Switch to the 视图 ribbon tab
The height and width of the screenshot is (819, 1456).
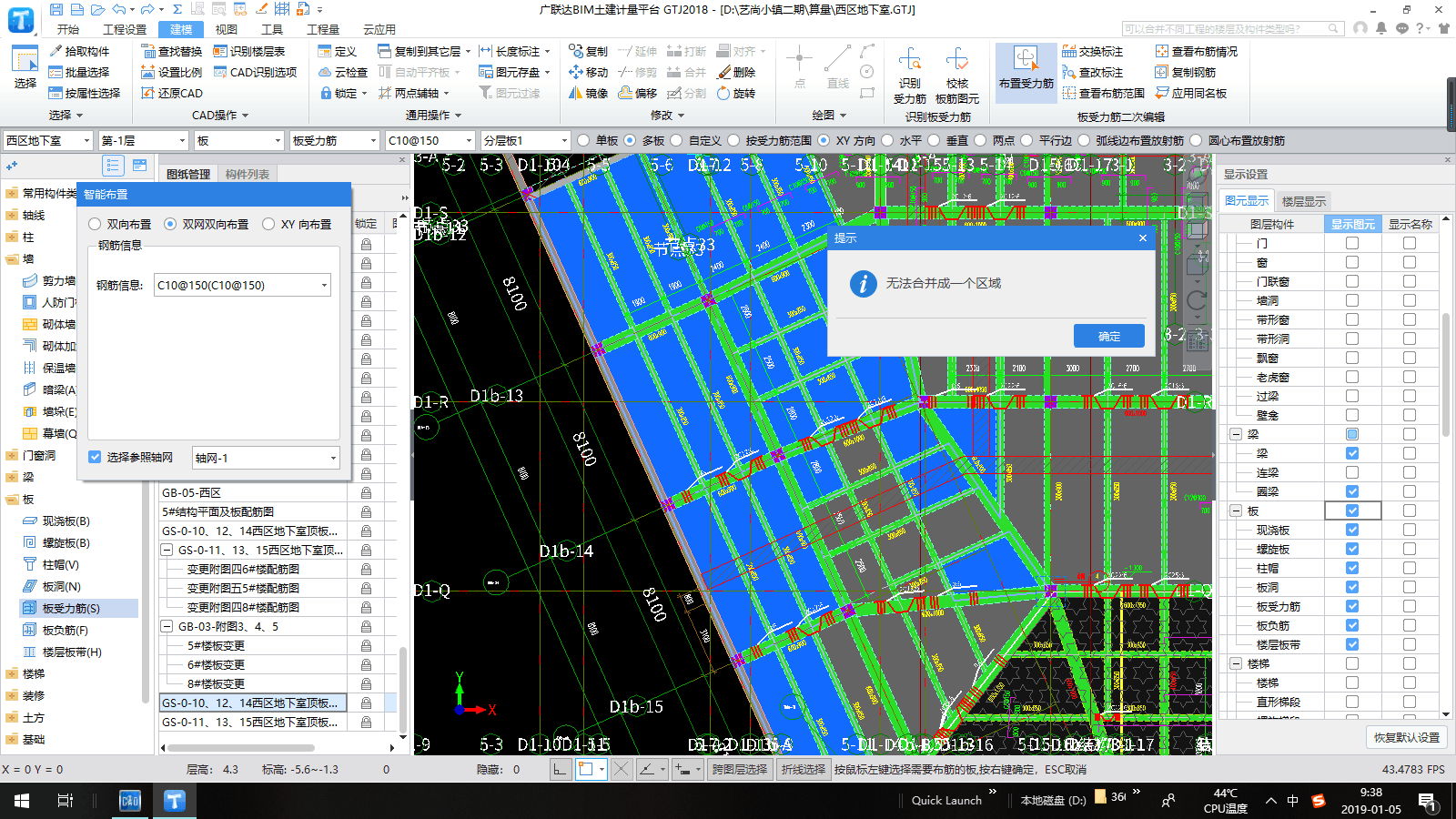(x=227, y=29)
